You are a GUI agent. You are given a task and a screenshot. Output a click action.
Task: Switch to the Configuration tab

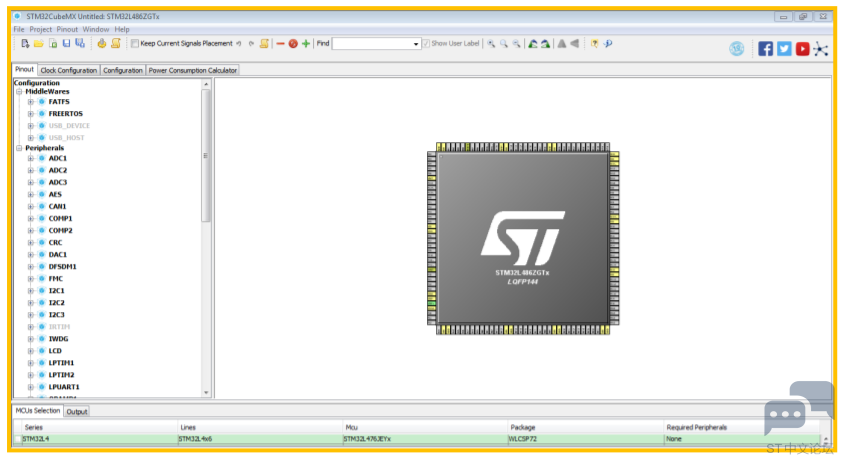(x=123, y=70)
